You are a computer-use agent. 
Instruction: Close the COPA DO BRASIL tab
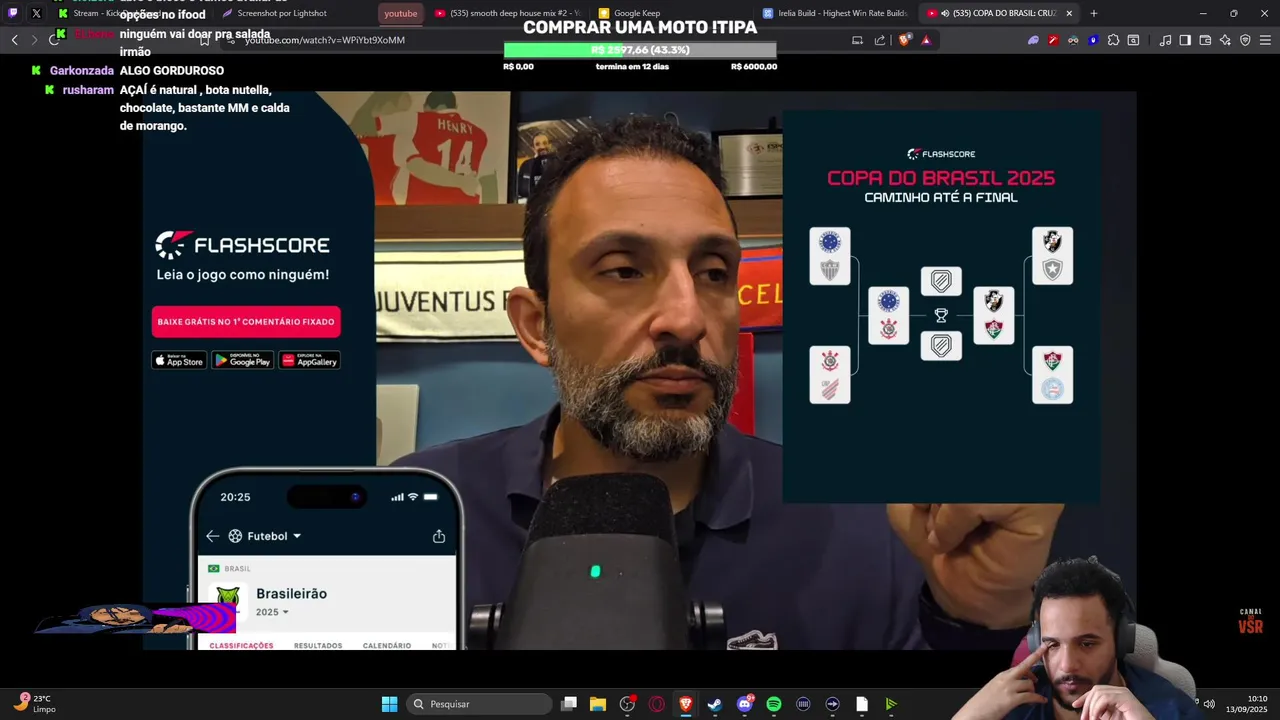[1069, 13]
